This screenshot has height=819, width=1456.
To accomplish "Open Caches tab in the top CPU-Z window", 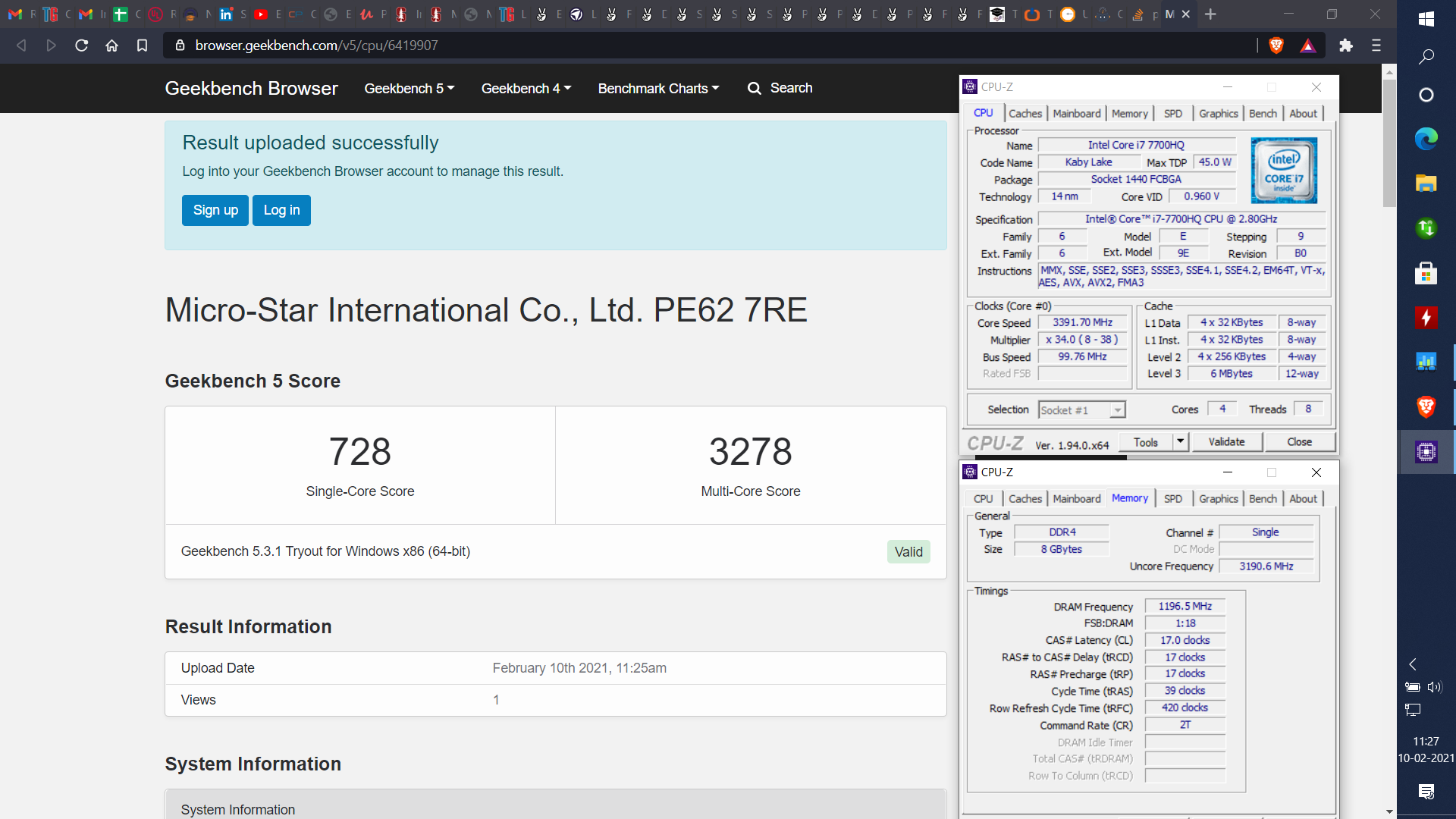I will click(x=1025, y=114).
